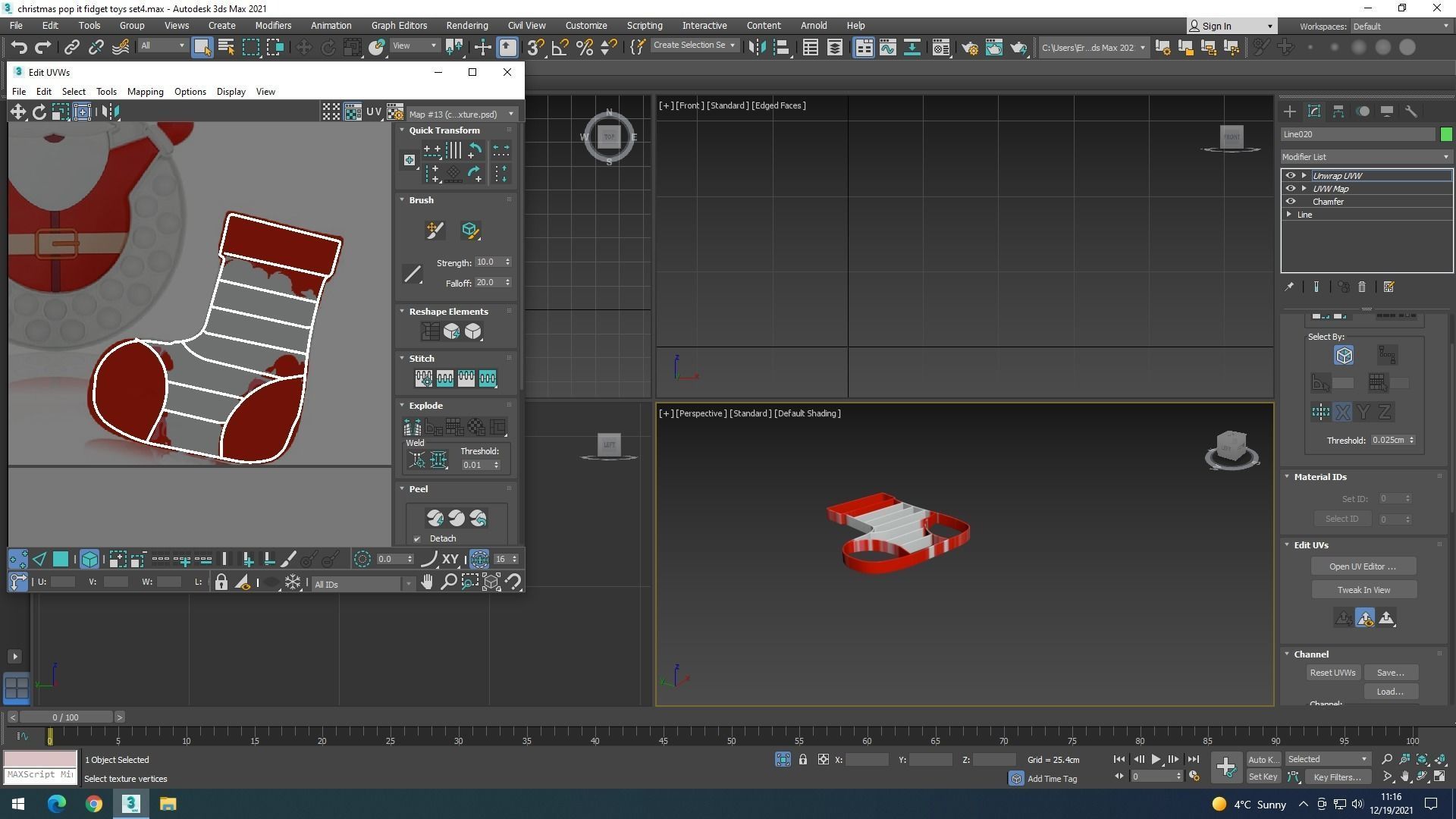1456x819 pixels.
Task: Select Polygon sub-object mode in UV editor
Action: click(x=61, y=560)
